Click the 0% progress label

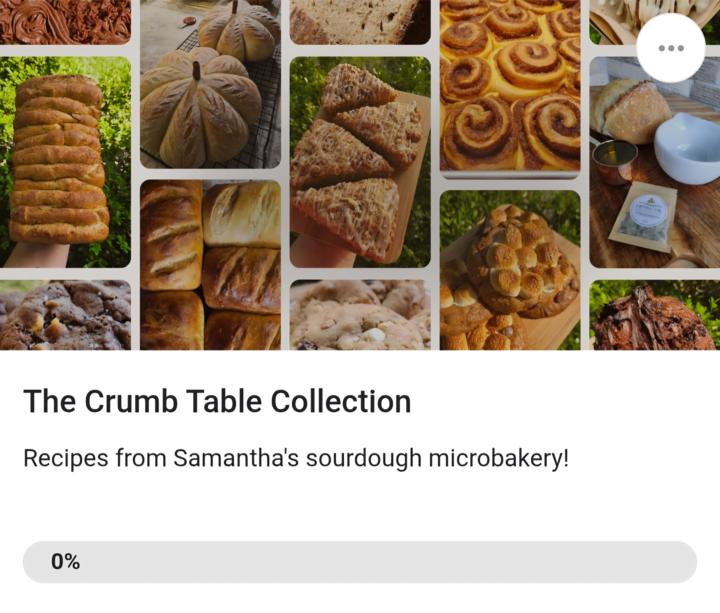pos(66,562)
